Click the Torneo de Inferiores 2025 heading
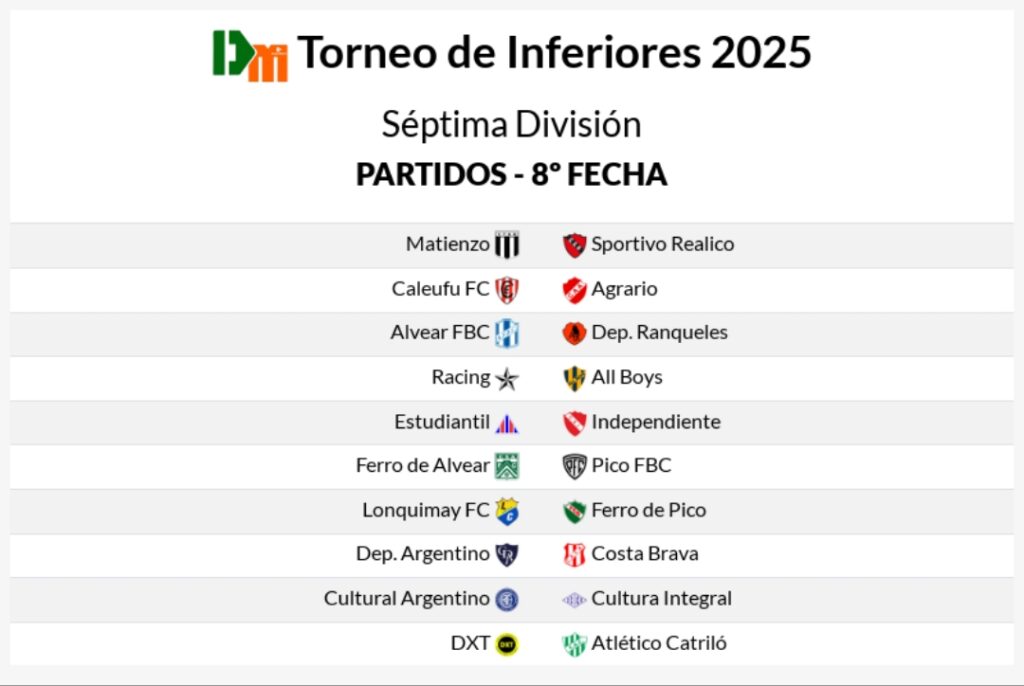Image resolution: width=1024 pixels, height=686 pixels. pyautogui.click(x=554, y=52)
